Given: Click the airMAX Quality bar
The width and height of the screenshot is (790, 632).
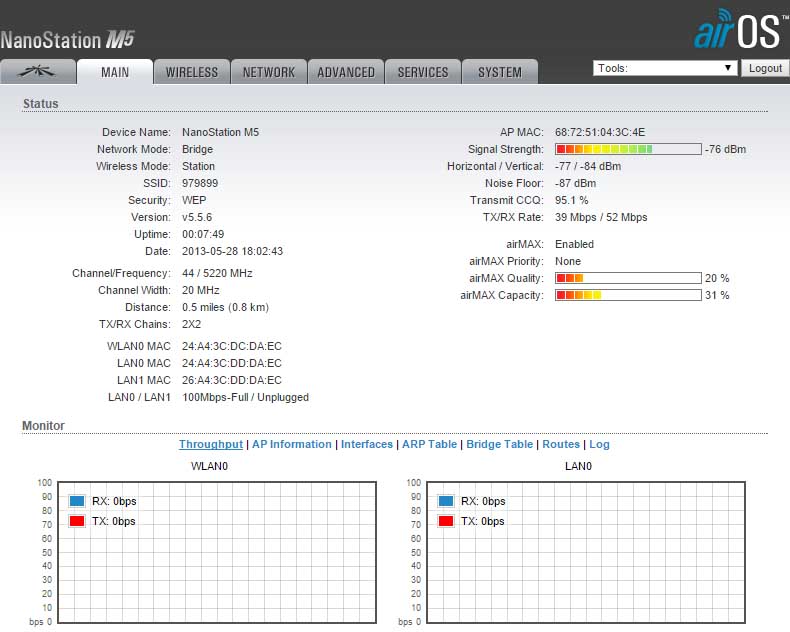Looking at the screenshot, I should pos(628,278).
